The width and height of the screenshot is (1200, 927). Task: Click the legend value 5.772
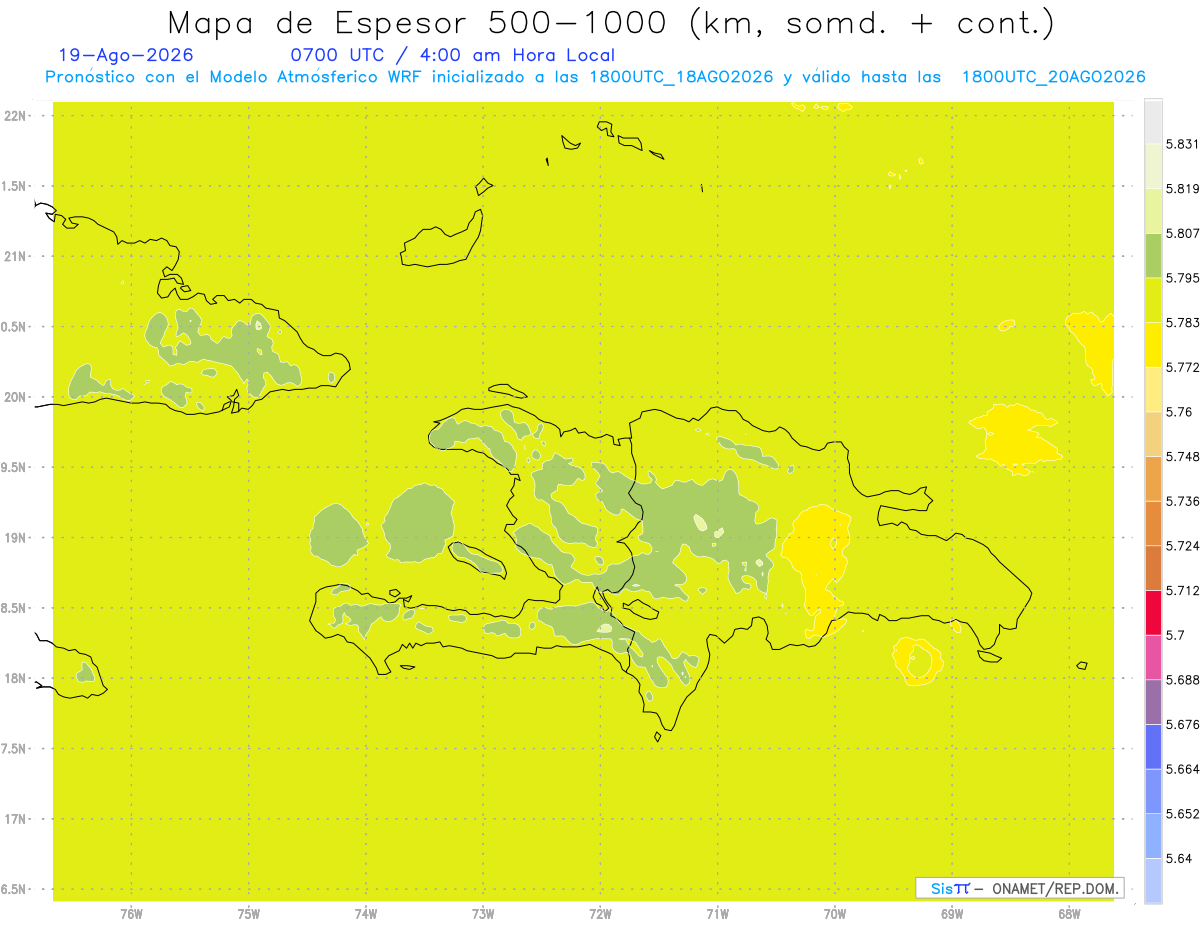(x=1182, y=367)
